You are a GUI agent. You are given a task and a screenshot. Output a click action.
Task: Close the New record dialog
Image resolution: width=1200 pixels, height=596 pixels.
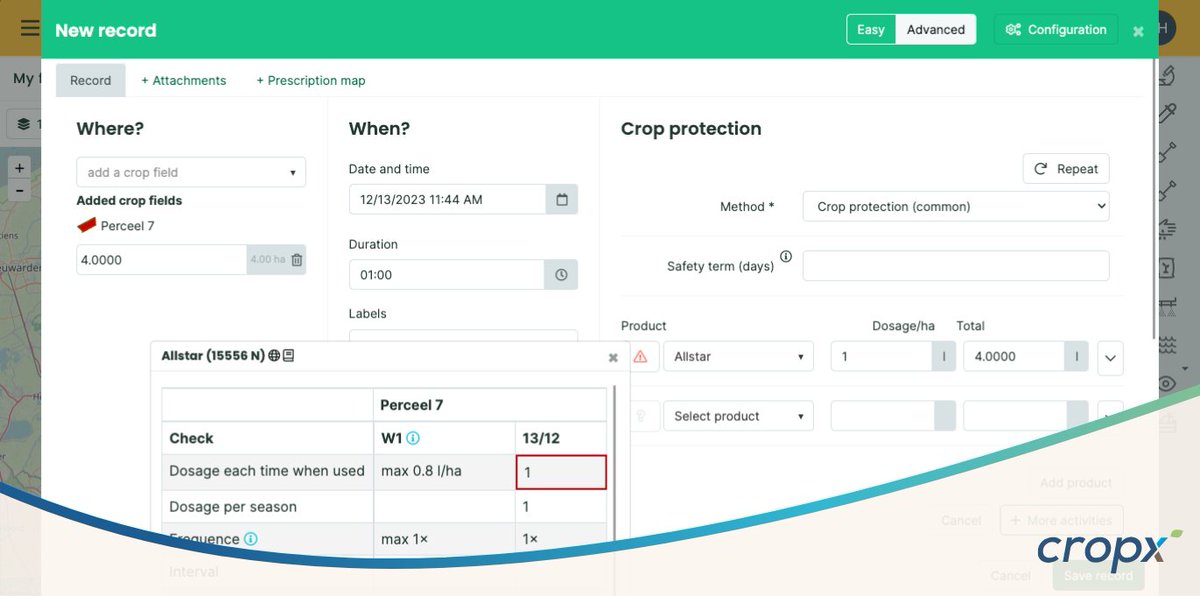1138,31
